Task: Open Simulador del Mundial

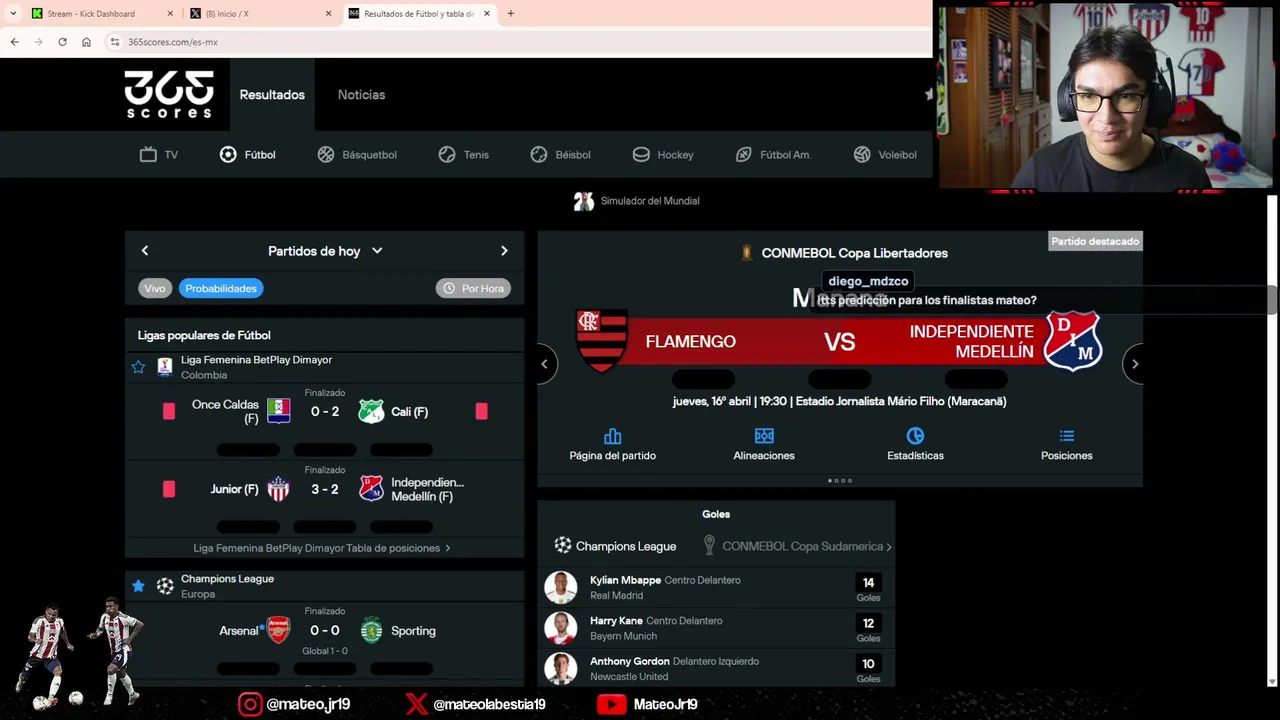Action: point(637,201)
